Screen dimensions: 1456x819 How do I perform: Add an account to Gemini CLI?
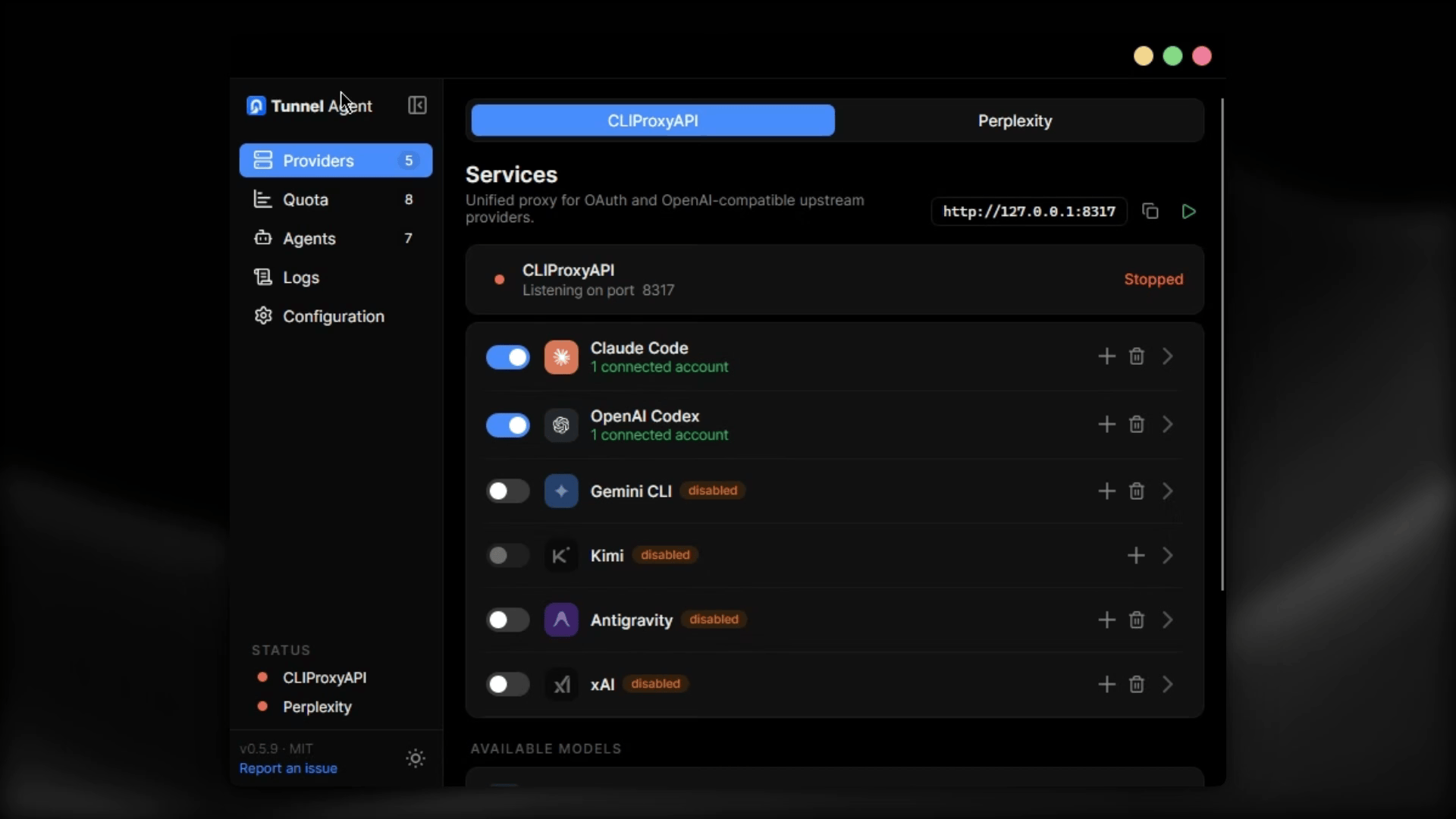click(x=1106, y=491)
